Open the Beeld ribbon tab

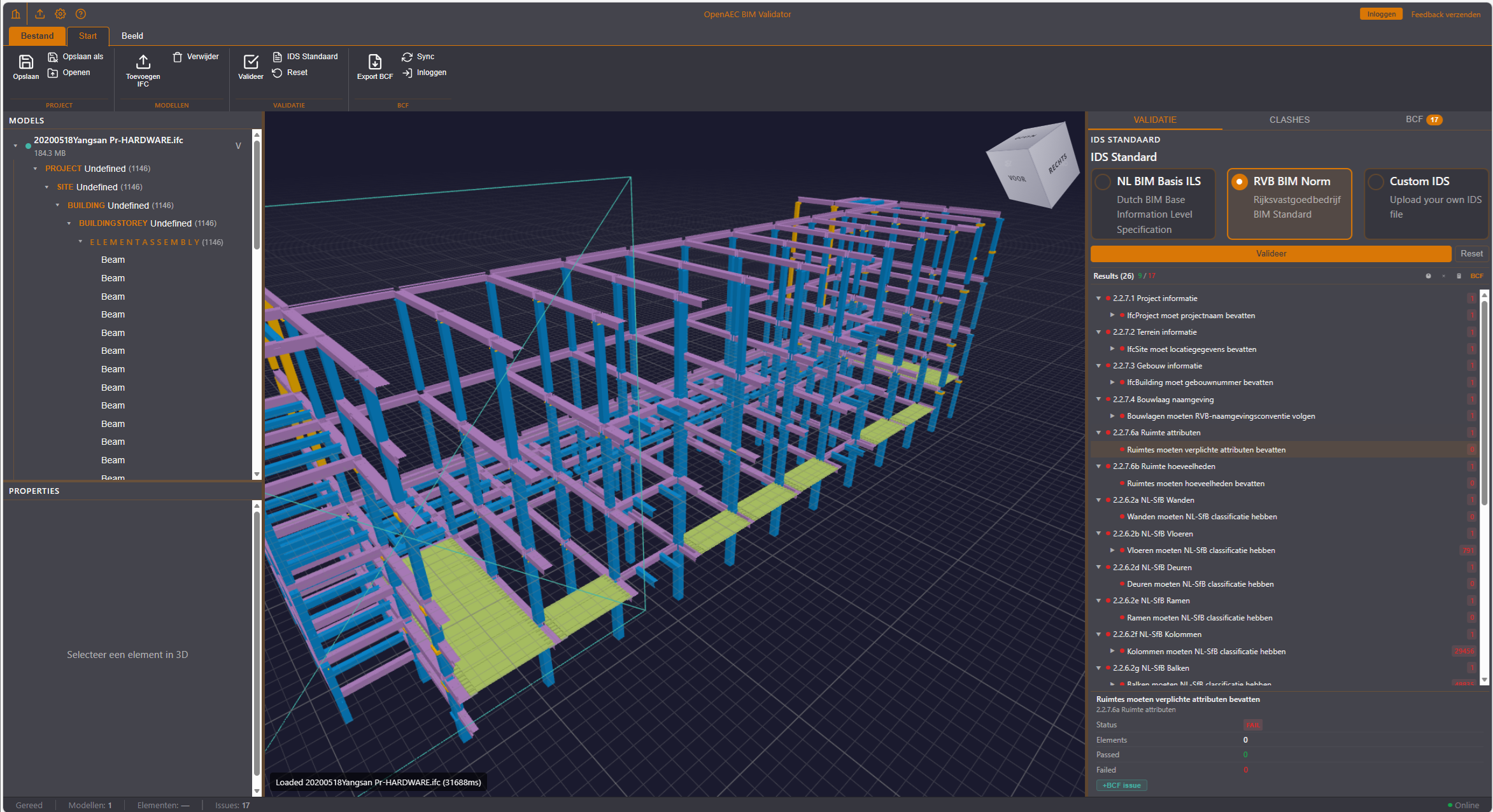tap(132, 36)
